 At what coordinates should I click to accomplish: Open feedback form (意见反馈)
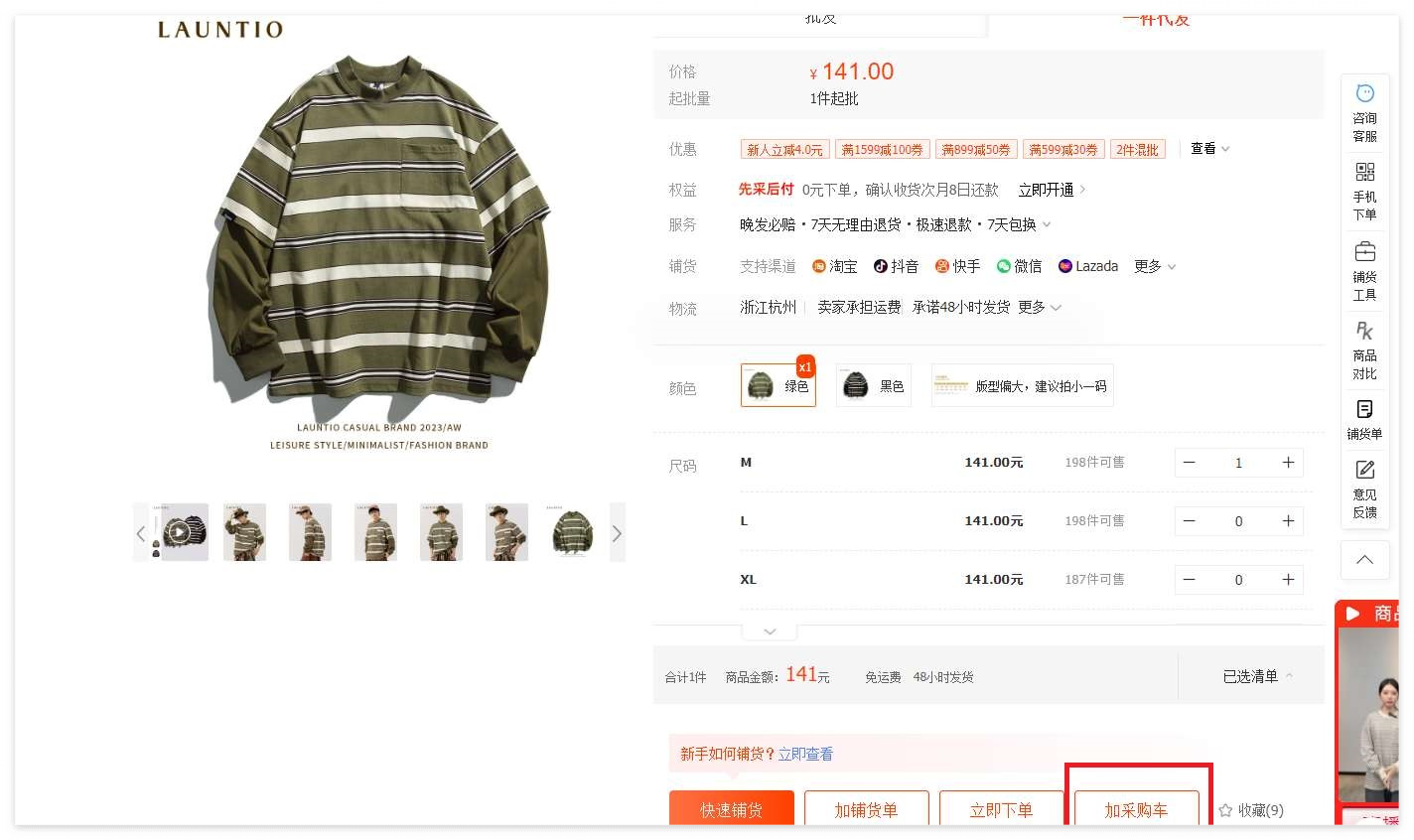pos(1364,489)
